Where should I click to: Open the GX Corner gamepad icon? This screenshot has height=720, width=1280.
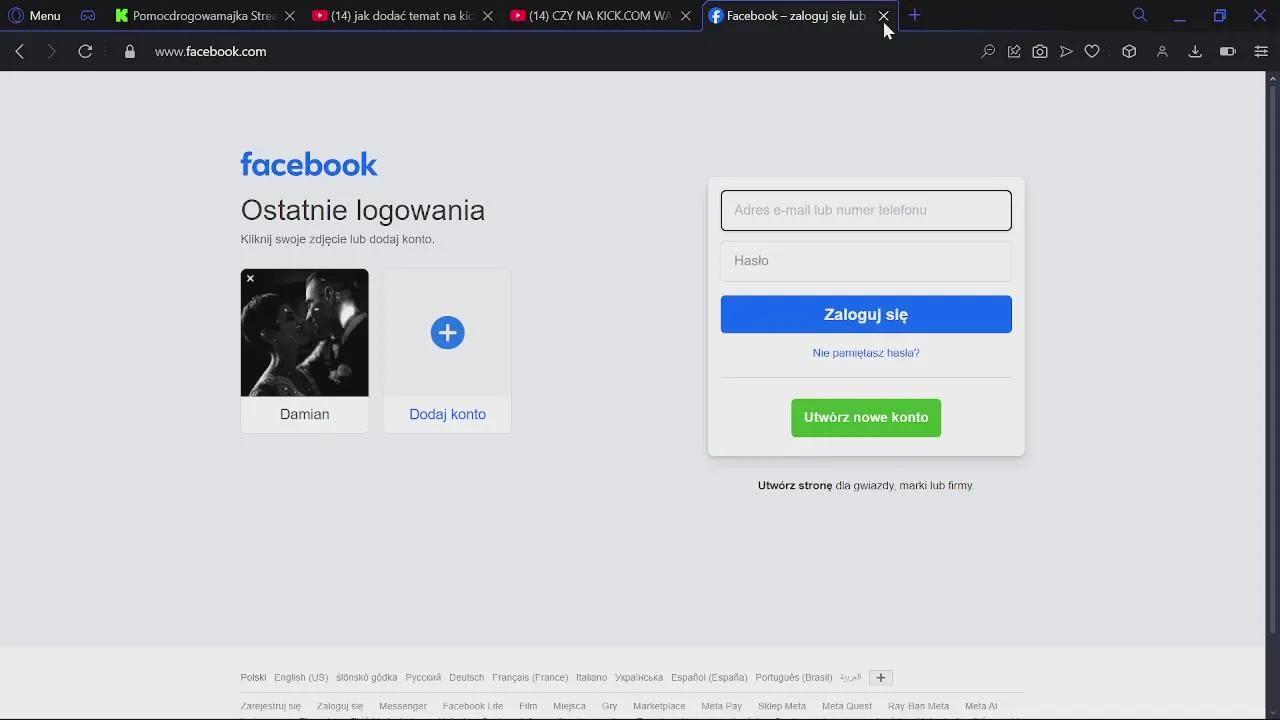point(88,16)
